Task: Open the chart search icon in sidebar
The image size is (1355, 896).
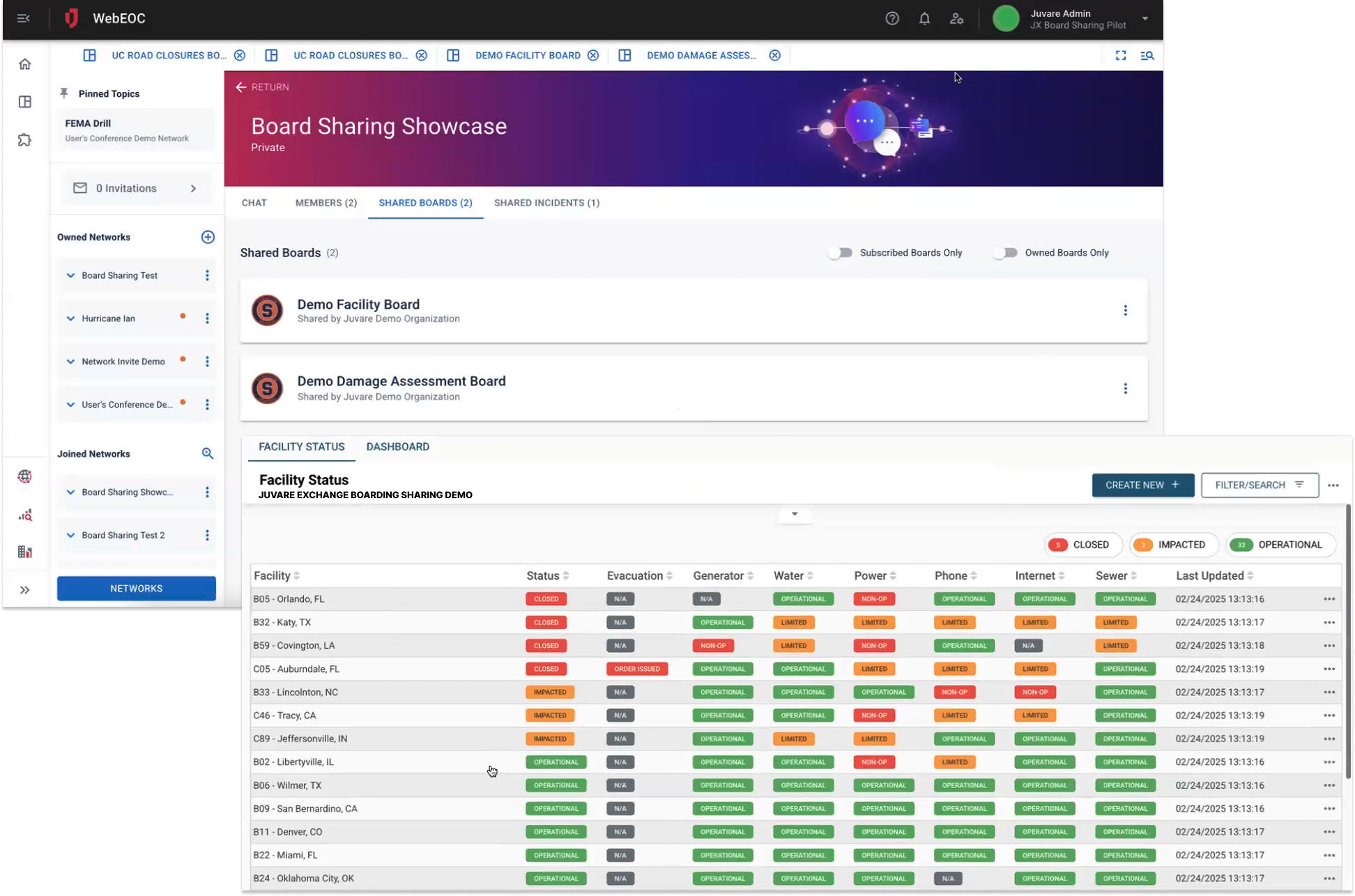Action: pyautogui.click(x=25, y=516)
